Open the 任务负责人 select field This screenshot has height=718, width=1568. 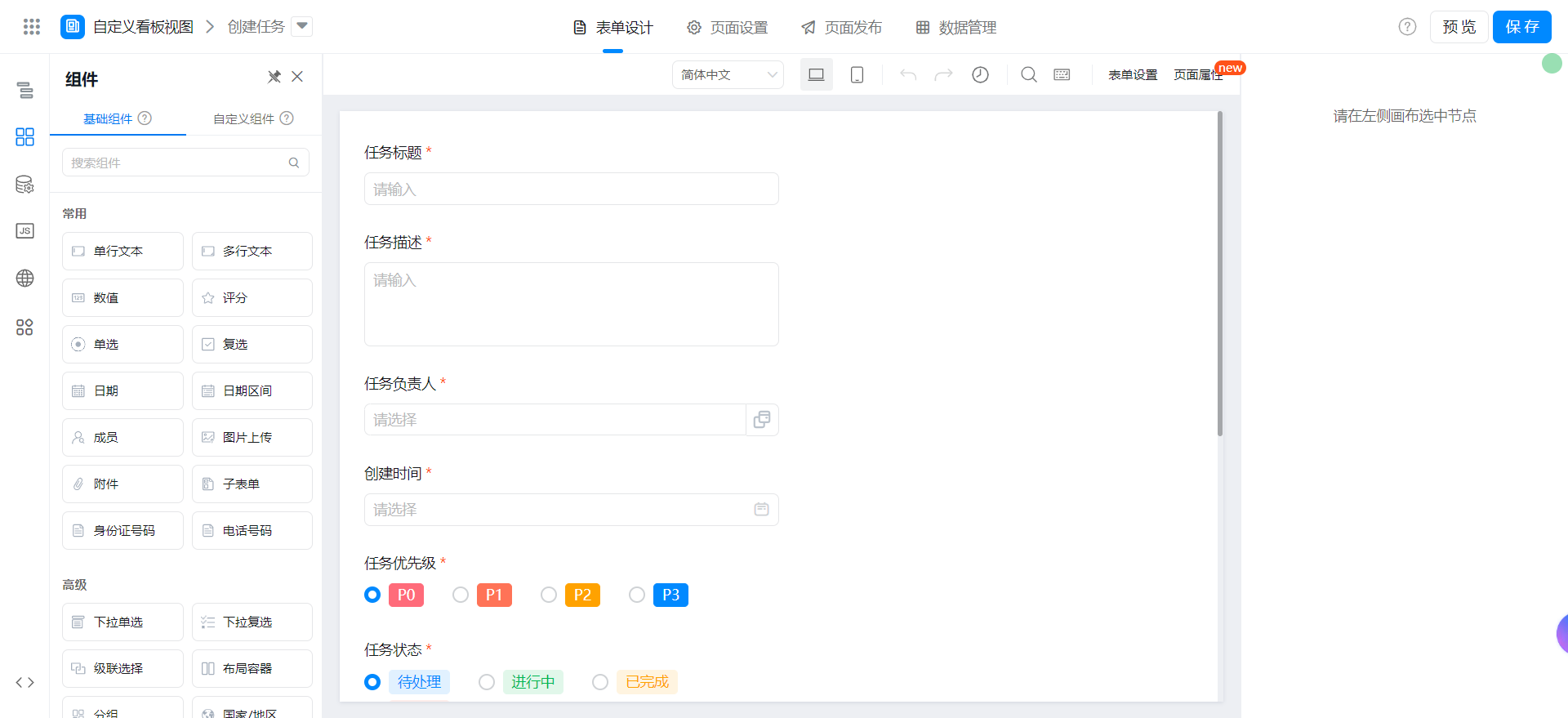pos(555,419)
